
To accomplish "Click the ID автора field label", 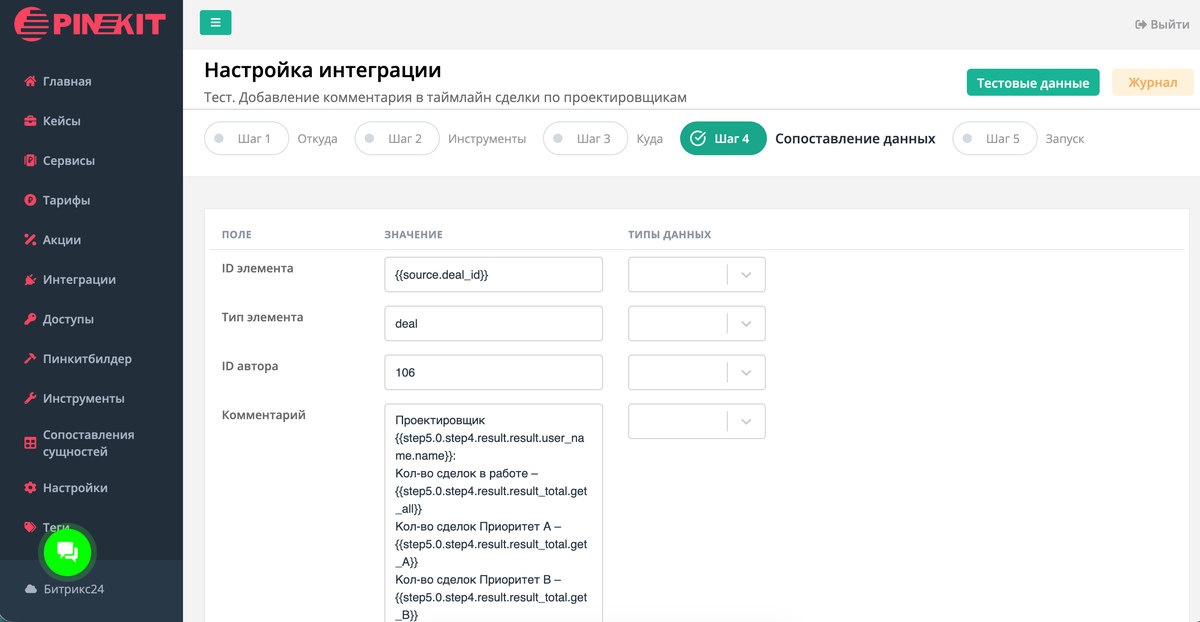I will (x=250, y=366).
